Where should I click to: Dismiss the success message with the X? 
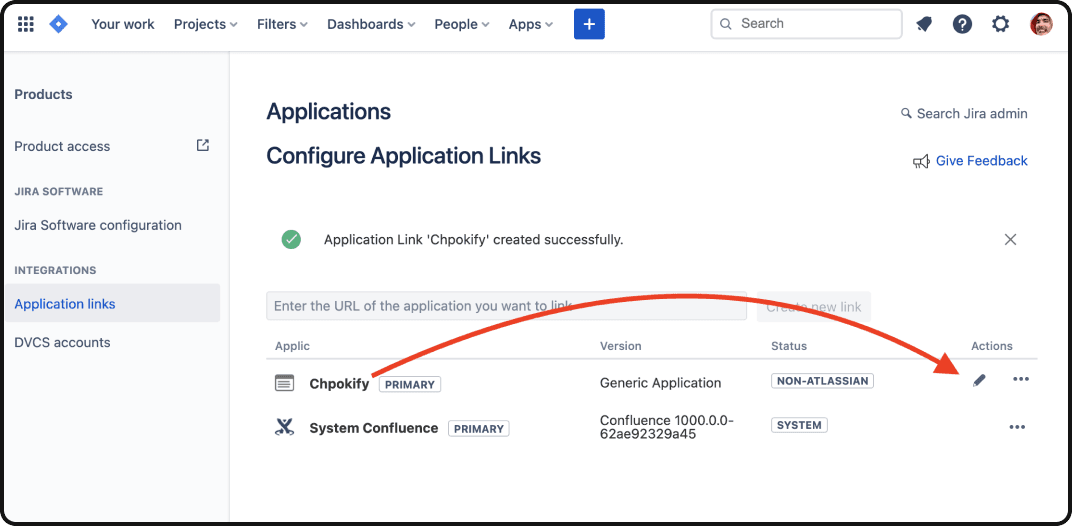click(x=1010, y=239)
